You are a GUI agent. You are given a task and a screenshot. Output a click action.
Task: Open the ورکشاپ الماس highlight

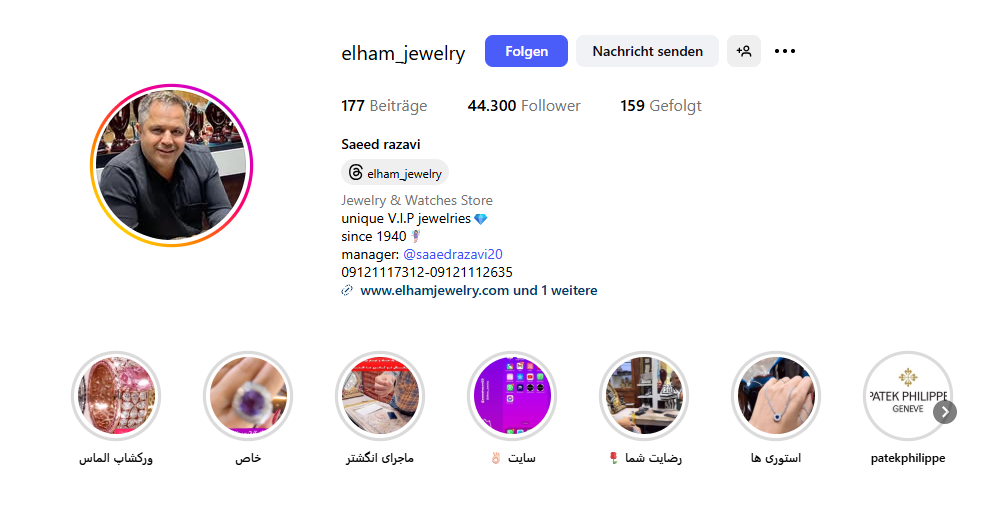point(116,396)
